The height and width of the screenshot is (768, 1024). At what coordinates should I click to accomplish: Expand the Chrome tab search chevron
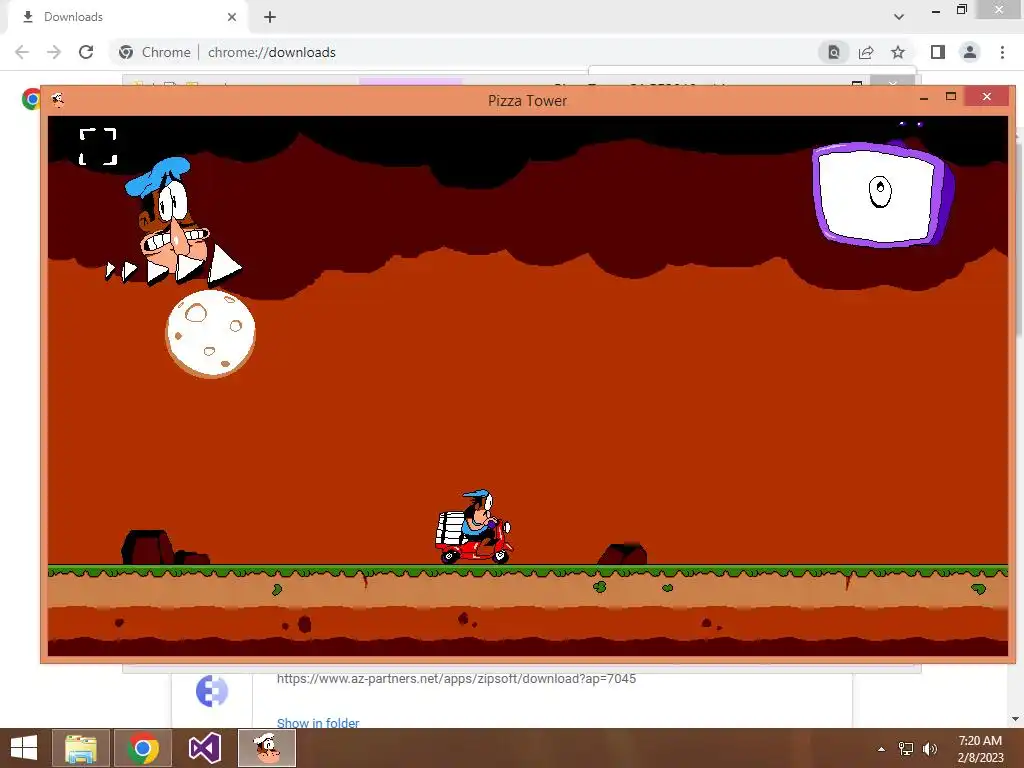point(899,17)
